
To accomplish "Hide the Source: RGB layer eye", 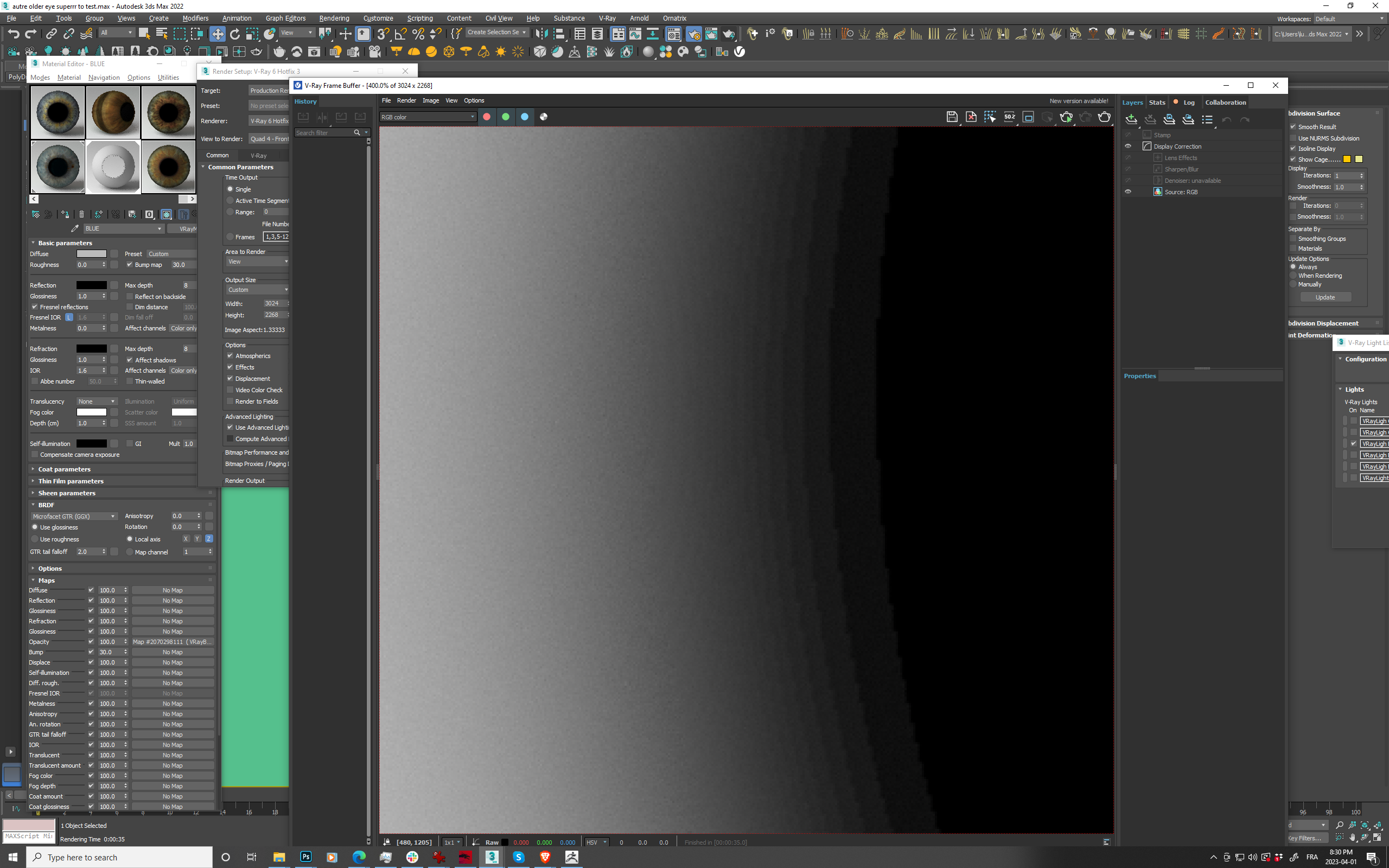I will pyautogui.click(x=1128, y=192).
